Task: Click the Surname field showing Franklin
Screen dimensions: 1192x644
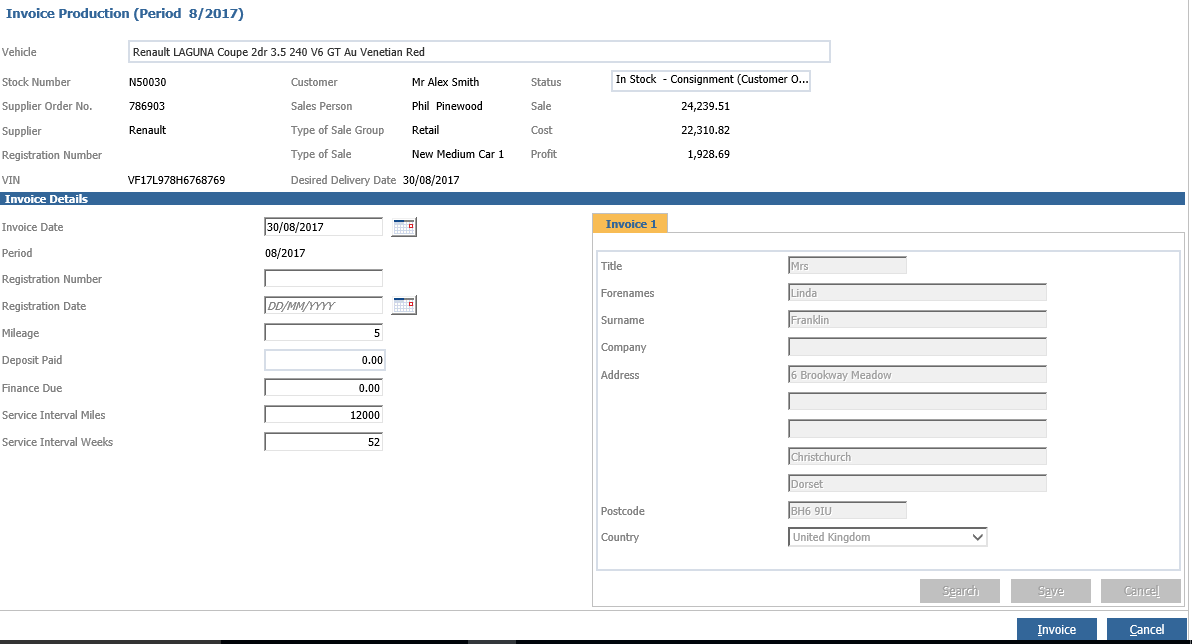Action: 918,320
